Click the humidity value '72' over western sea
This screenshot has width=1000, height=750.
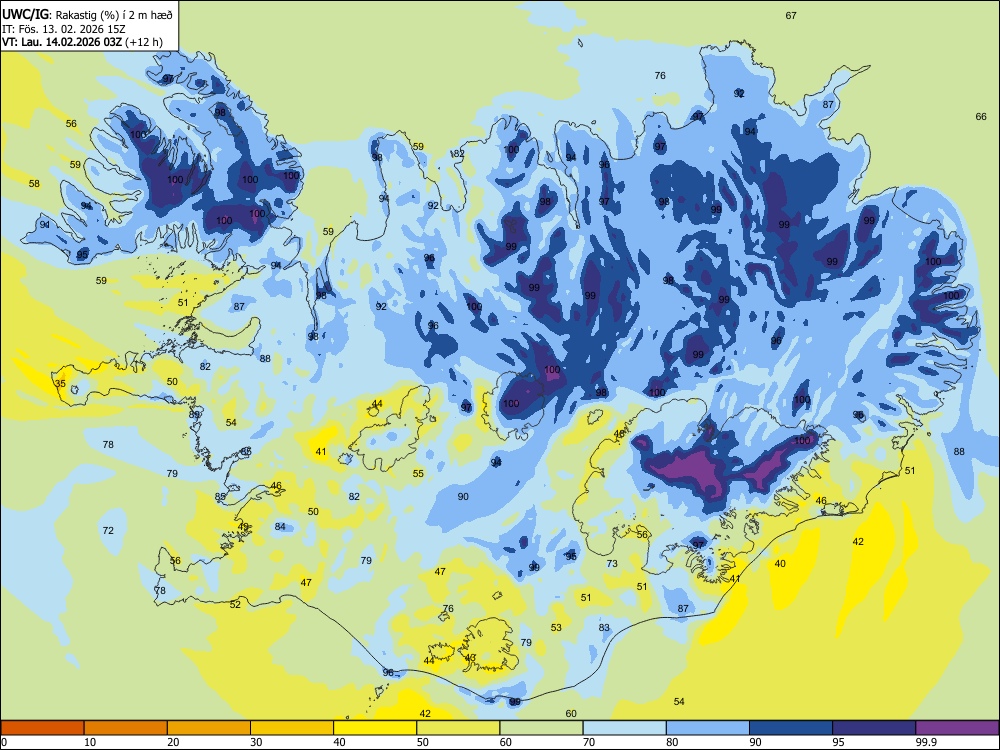(x=108, y=530)
